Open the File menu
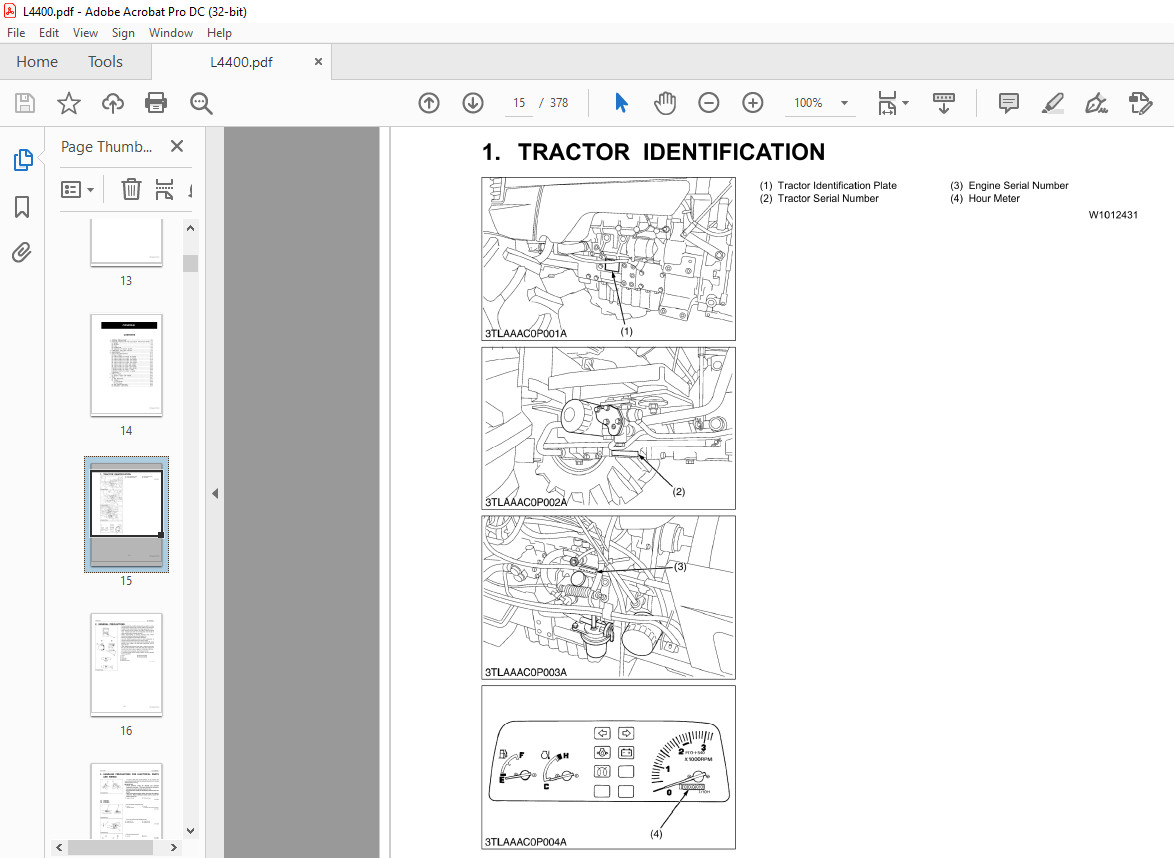This screenshot has width=1174, height=858. (16, 33)
